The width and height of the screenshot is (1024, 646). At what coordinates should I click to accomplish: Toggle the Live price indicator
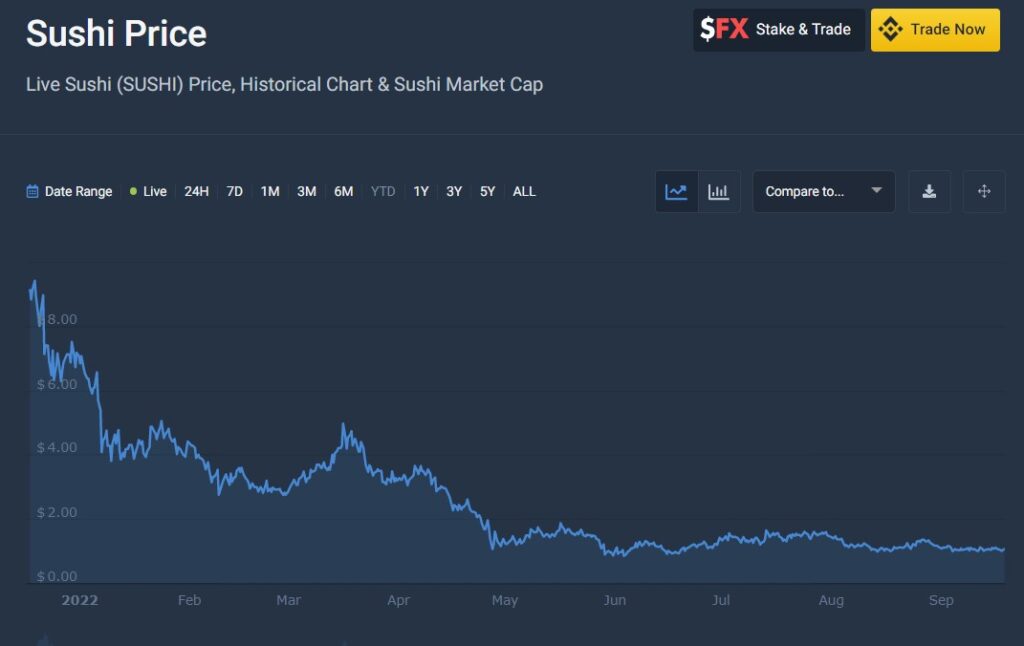148,192
